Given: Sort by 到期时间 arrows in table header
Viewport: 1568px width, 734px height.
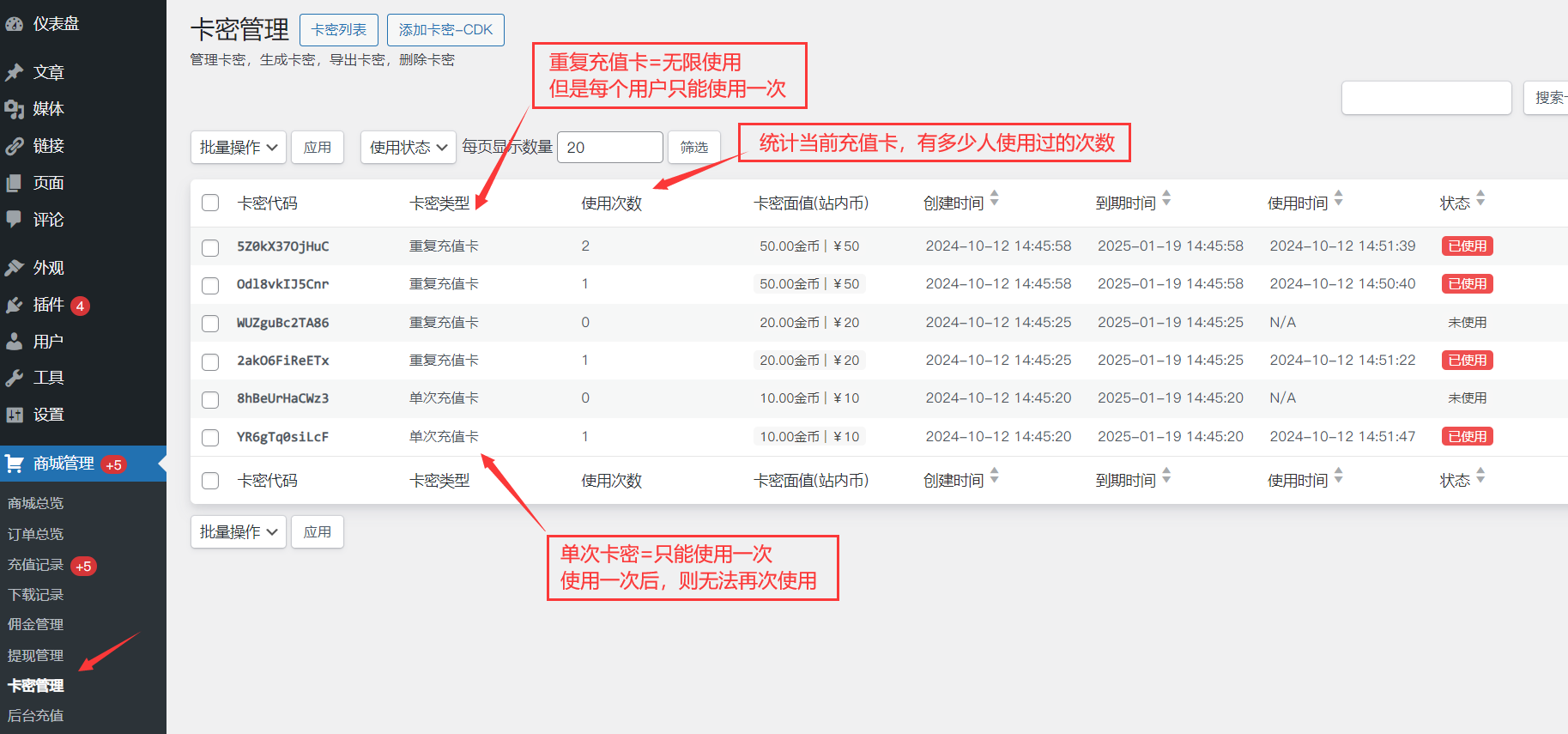Looking at the screenshot, I should point(1166,198).
